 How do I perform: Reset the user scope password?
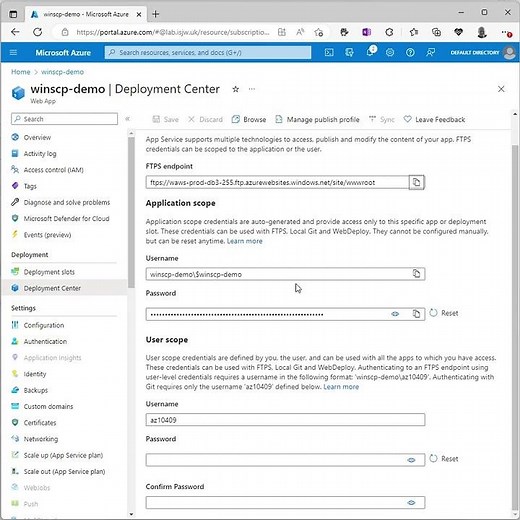pos(444,459)
